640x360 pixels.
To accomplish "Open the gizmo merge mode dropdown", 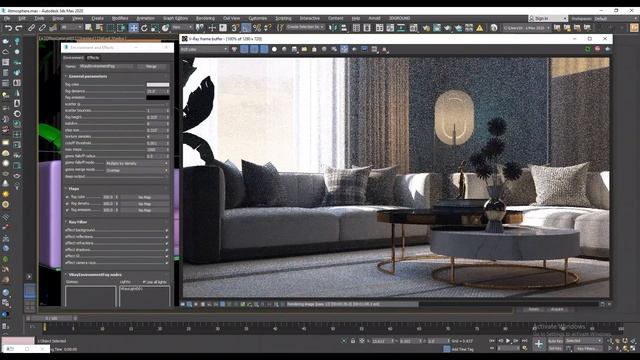I will [x=137, y=170].
